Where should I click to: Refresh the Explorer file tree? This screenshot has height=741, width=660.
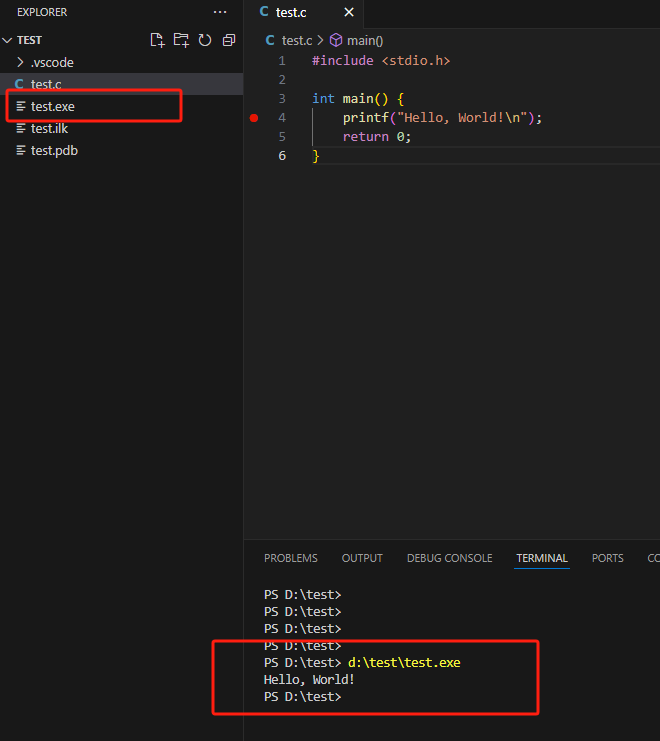tap(205, 40)
